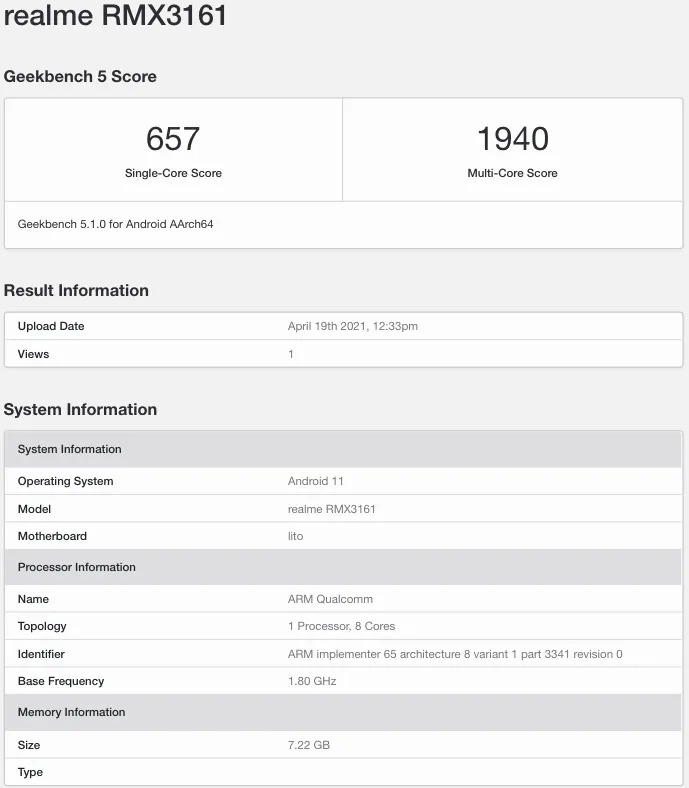This screenshot has height=788, width=689.
Task: Click the Single-Core Score label
Action: tap(173, 173)
